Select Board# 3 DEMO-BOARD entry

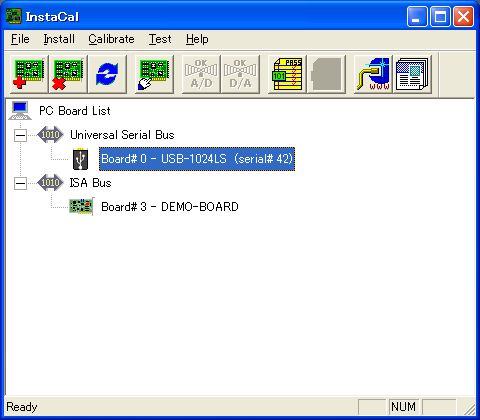[170, 207]
